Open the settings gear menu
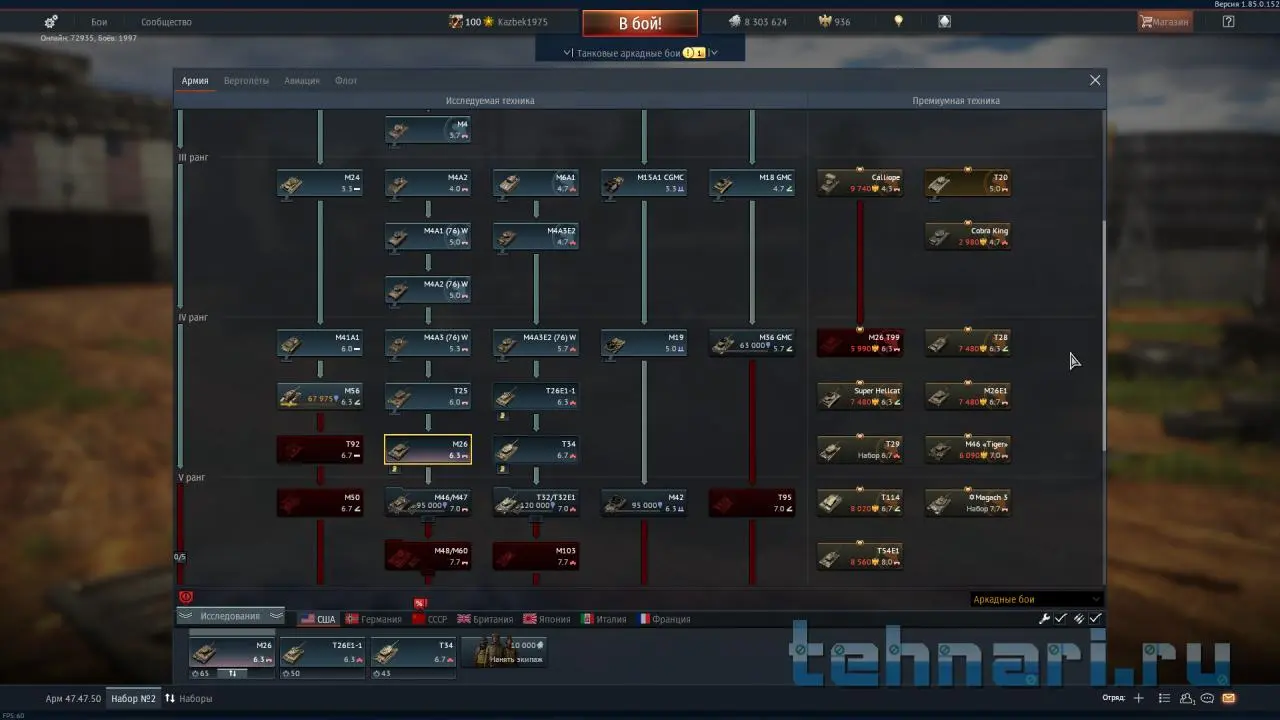Image resolution: width=1280 pixels, height=720 pixels. coord(51,21)
